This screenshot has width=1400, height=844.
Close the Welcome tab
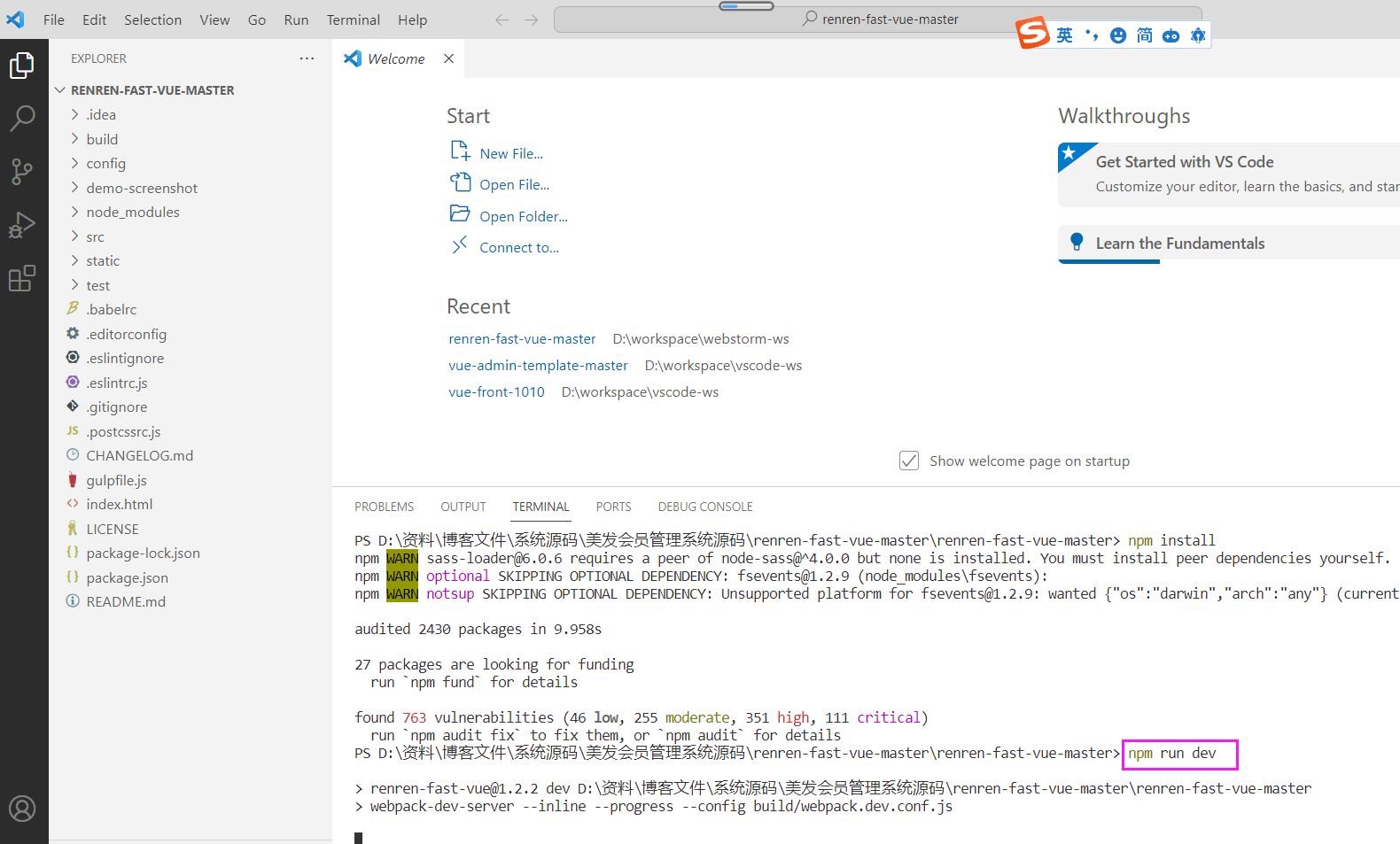[x=449, y=58]
